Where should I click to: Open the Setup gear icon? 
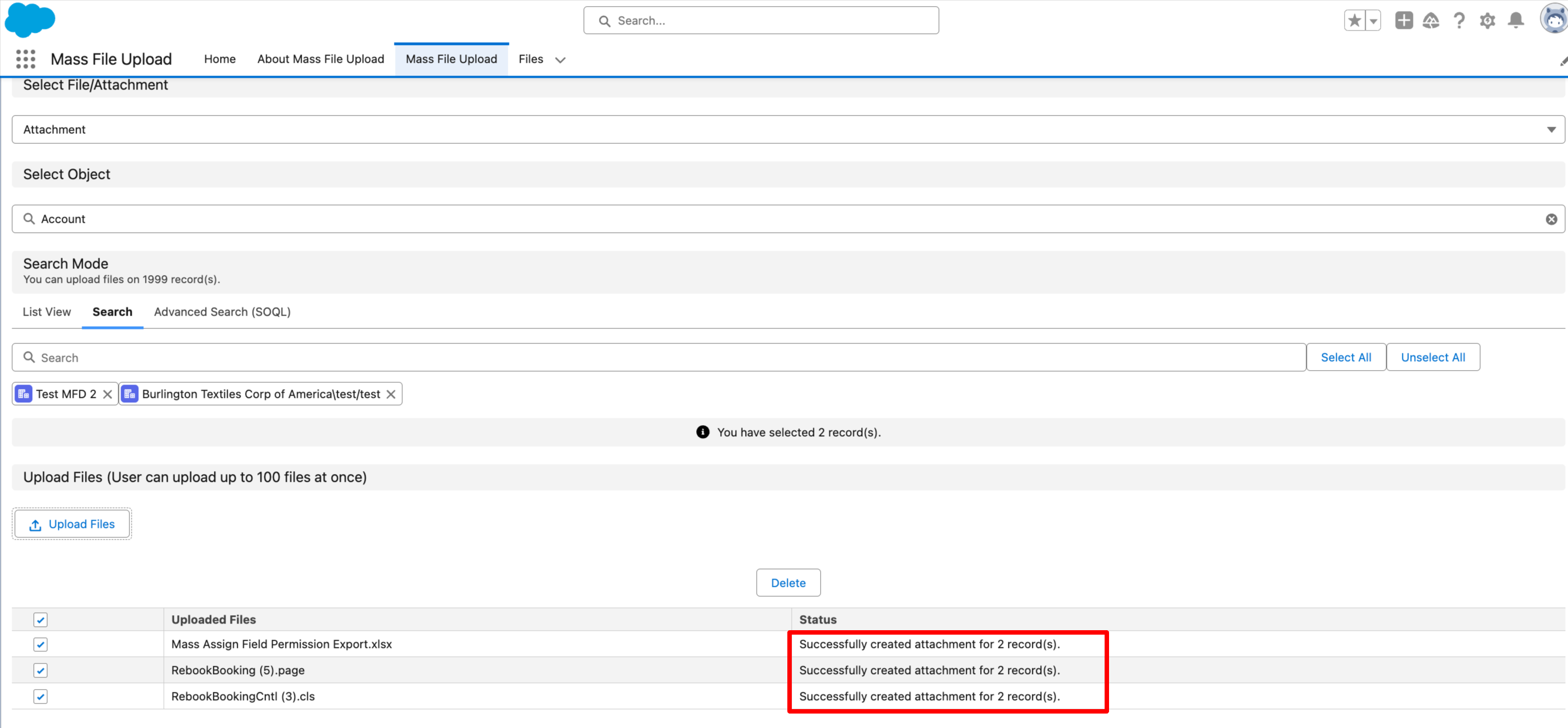1487,21
